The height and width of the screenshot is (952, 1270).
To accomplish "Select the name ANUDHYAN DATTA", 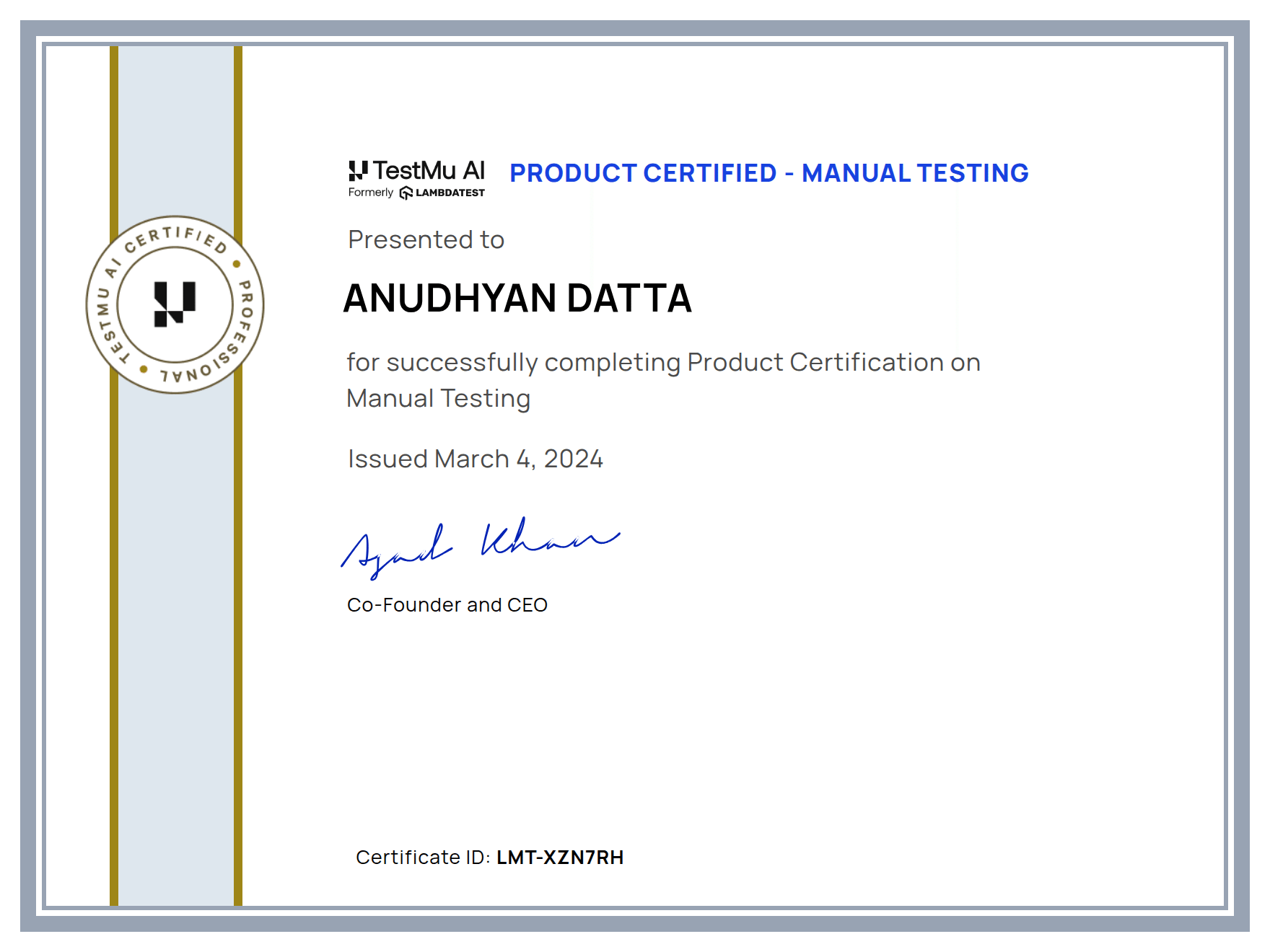I will (517, 298).
